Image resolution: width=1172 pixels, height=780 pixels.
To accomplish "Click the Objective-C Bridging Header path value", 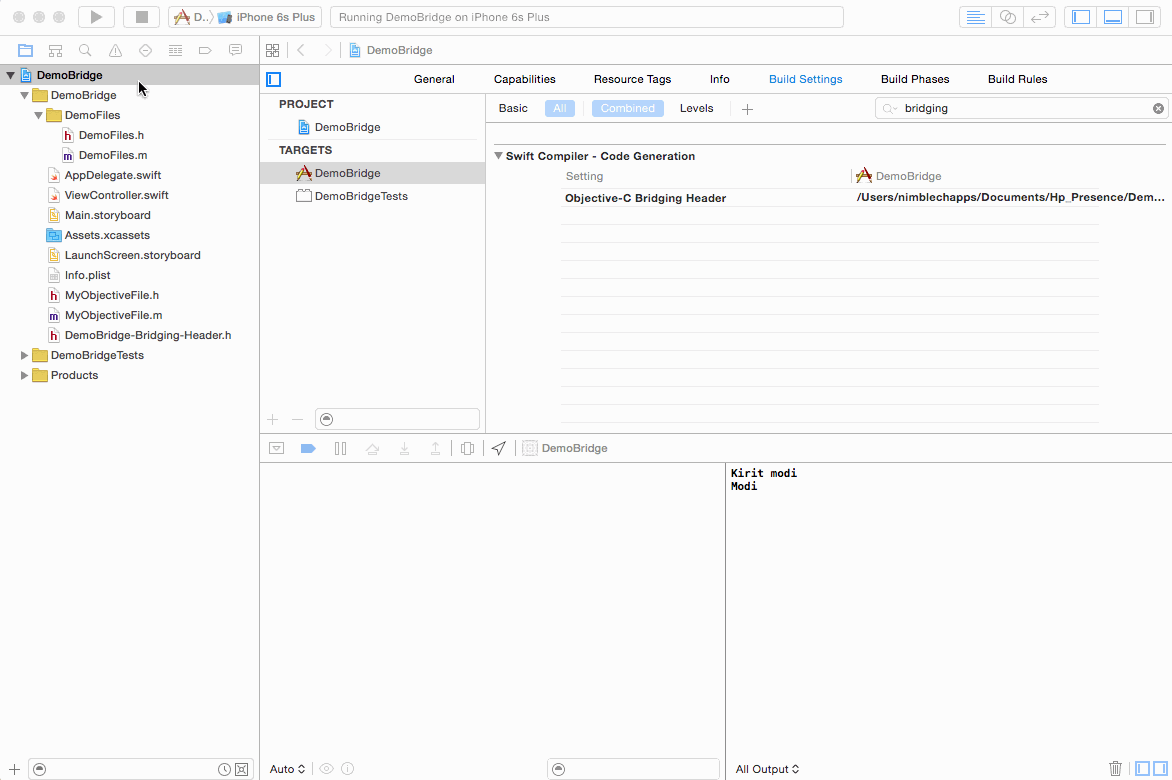I will click(1011, 197).
